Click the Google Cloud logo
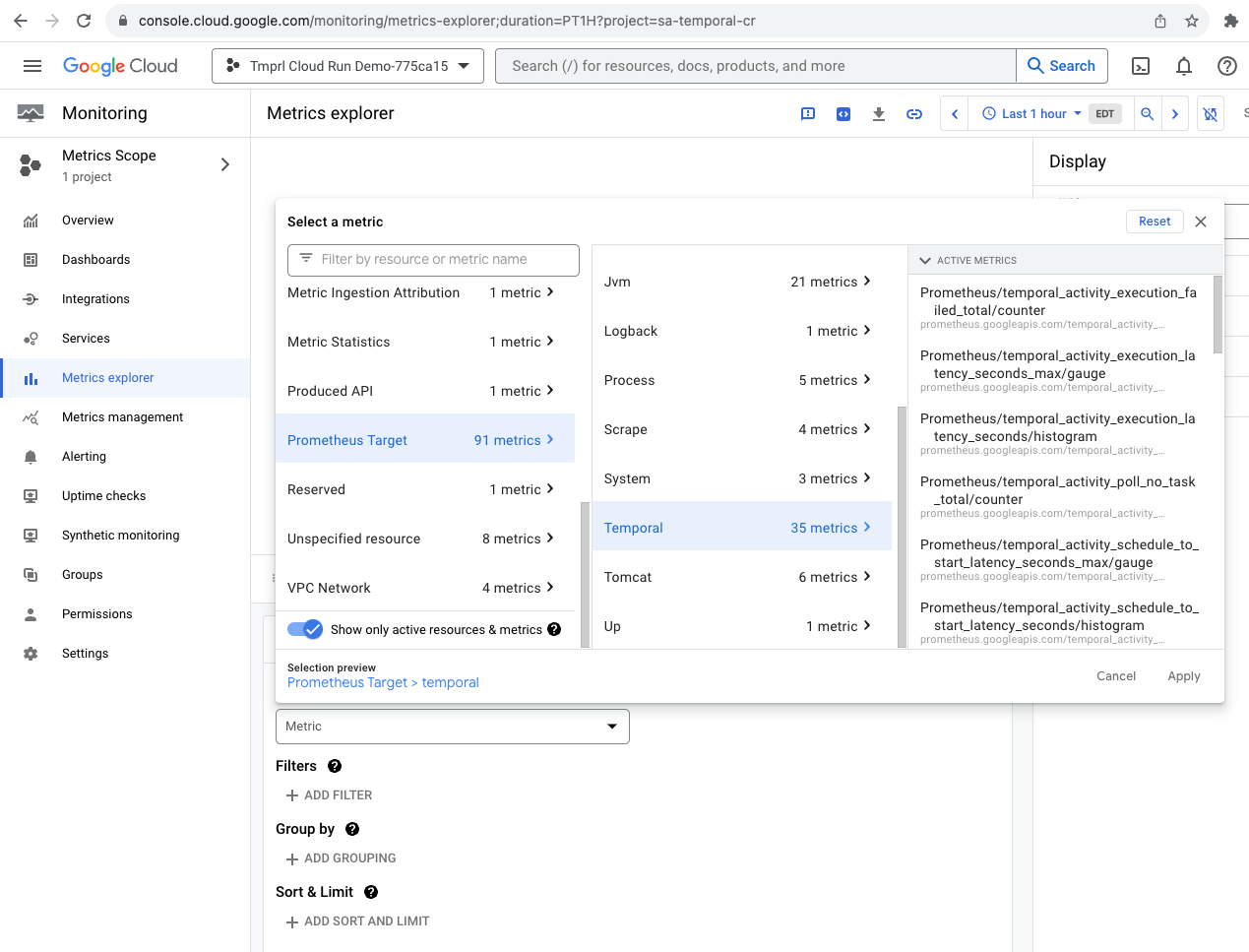 click(x=120, y=66)
